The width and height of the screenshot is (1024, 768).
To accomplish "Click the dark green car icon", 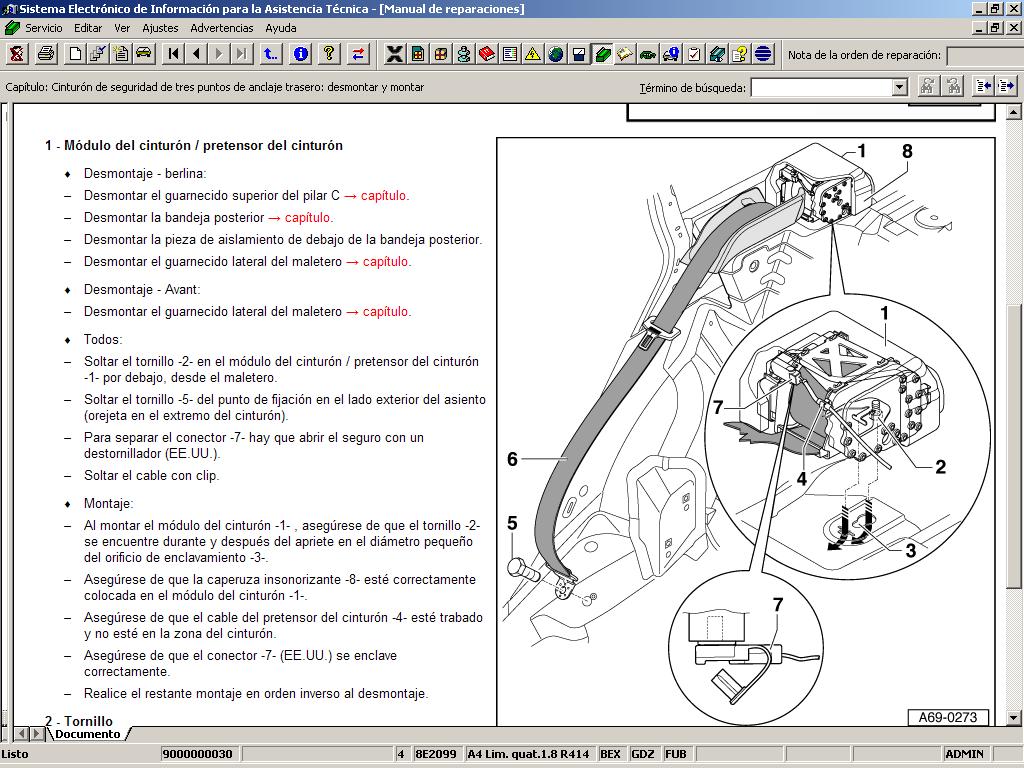I will 648,54.
